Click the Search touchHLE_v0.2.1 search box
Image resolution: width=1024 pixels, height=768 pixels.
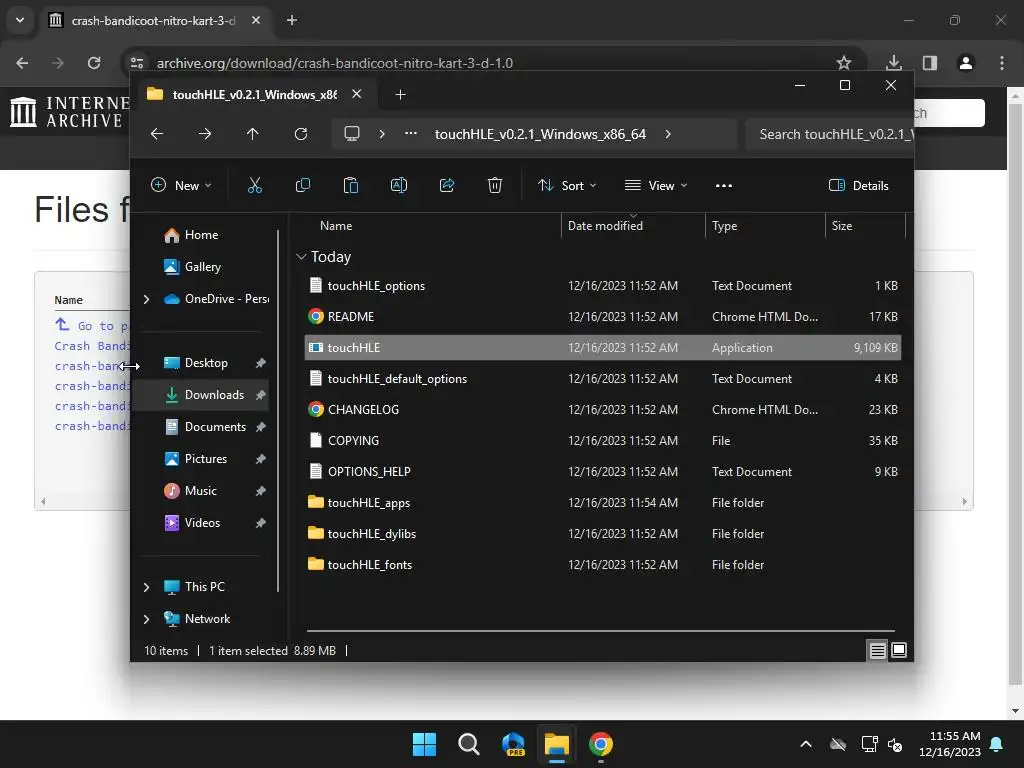829,134
